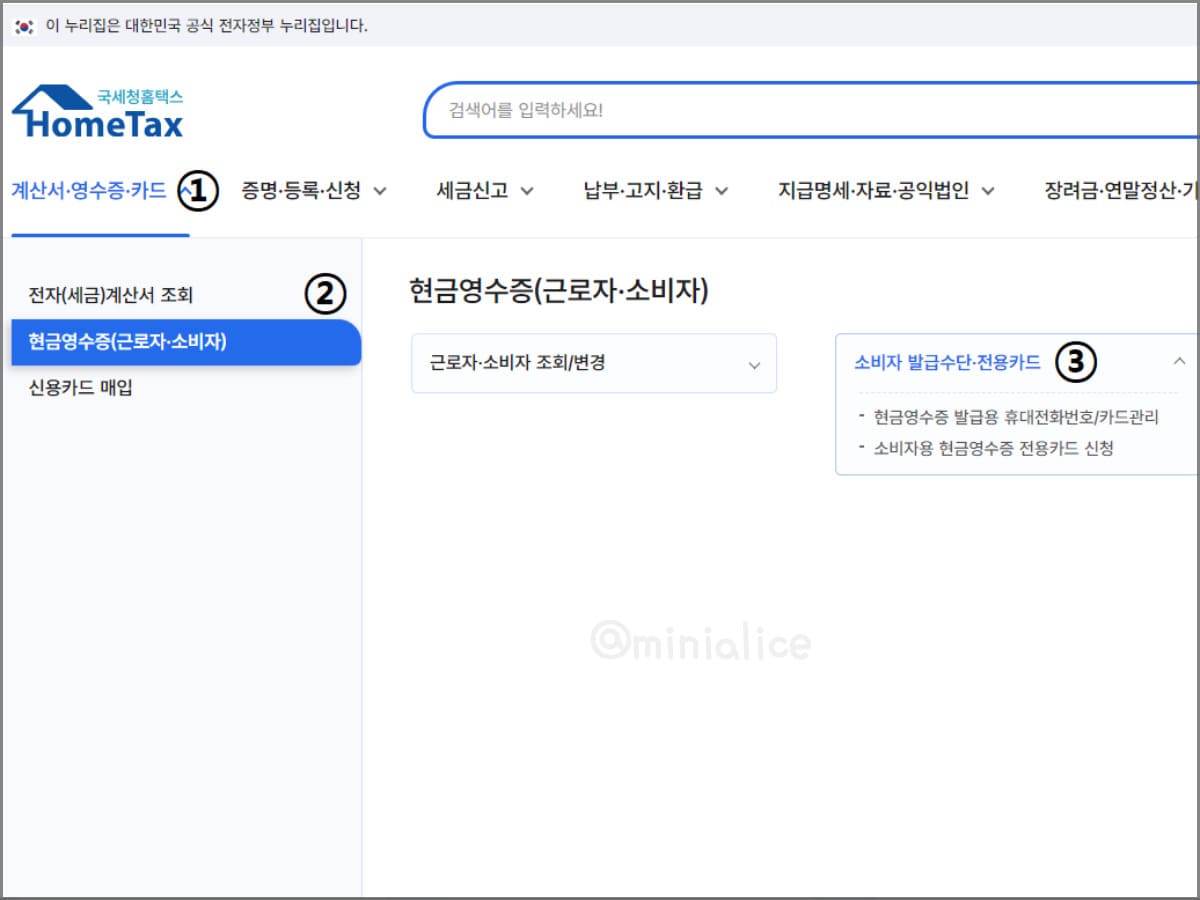
Task: Expand the 세금신고 dropdown chevron
Action: coord(527,192)
